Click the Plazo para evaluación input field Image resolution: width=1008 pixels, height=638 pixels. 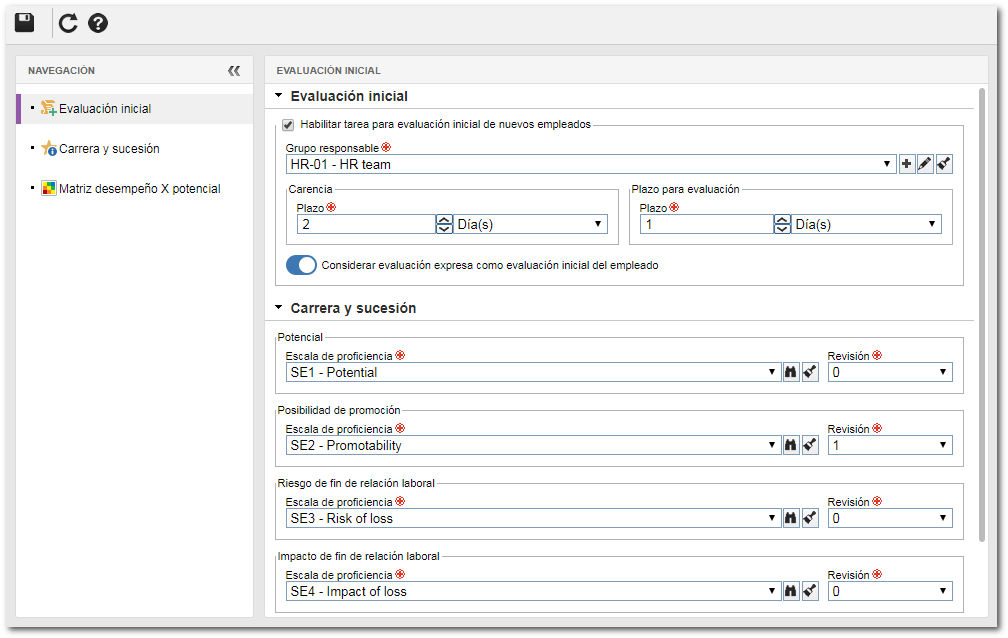[706, 224]
